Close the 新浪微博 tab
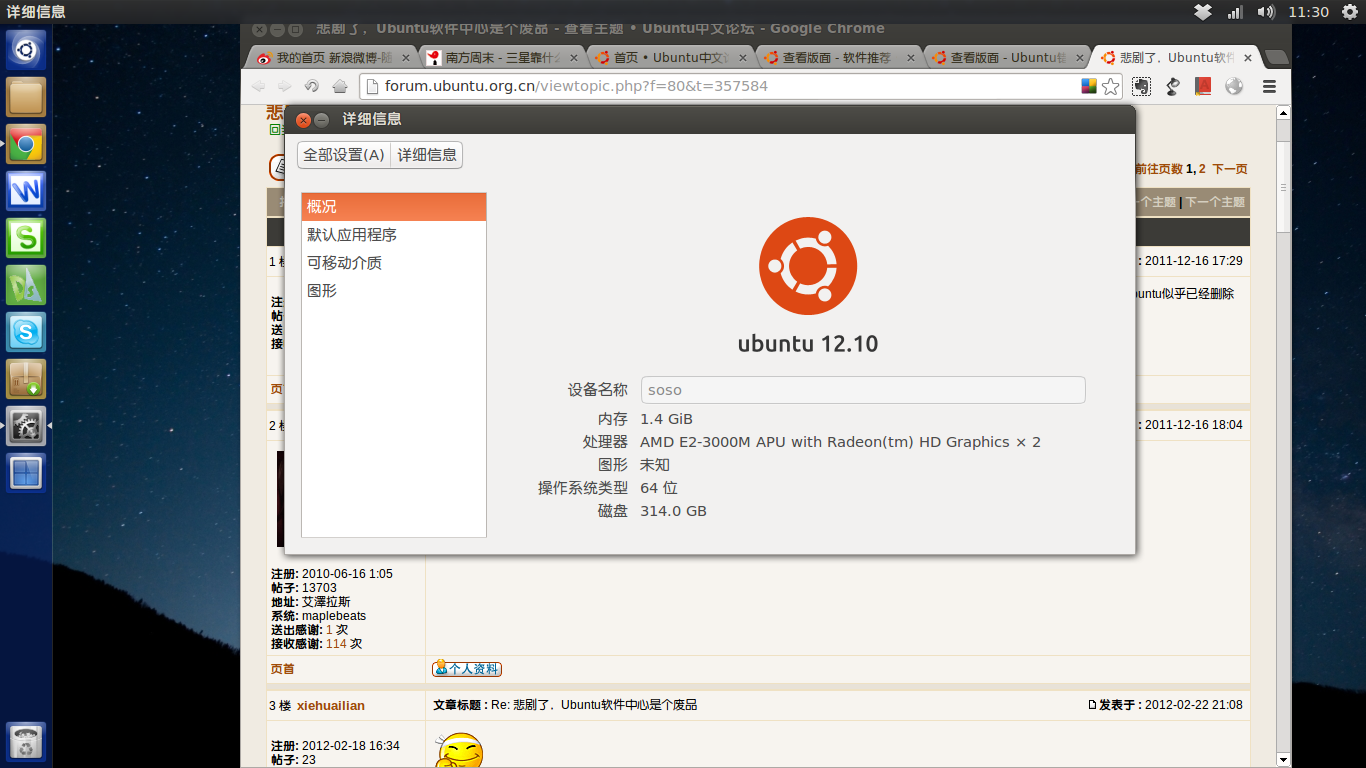 tap(406, 58)
